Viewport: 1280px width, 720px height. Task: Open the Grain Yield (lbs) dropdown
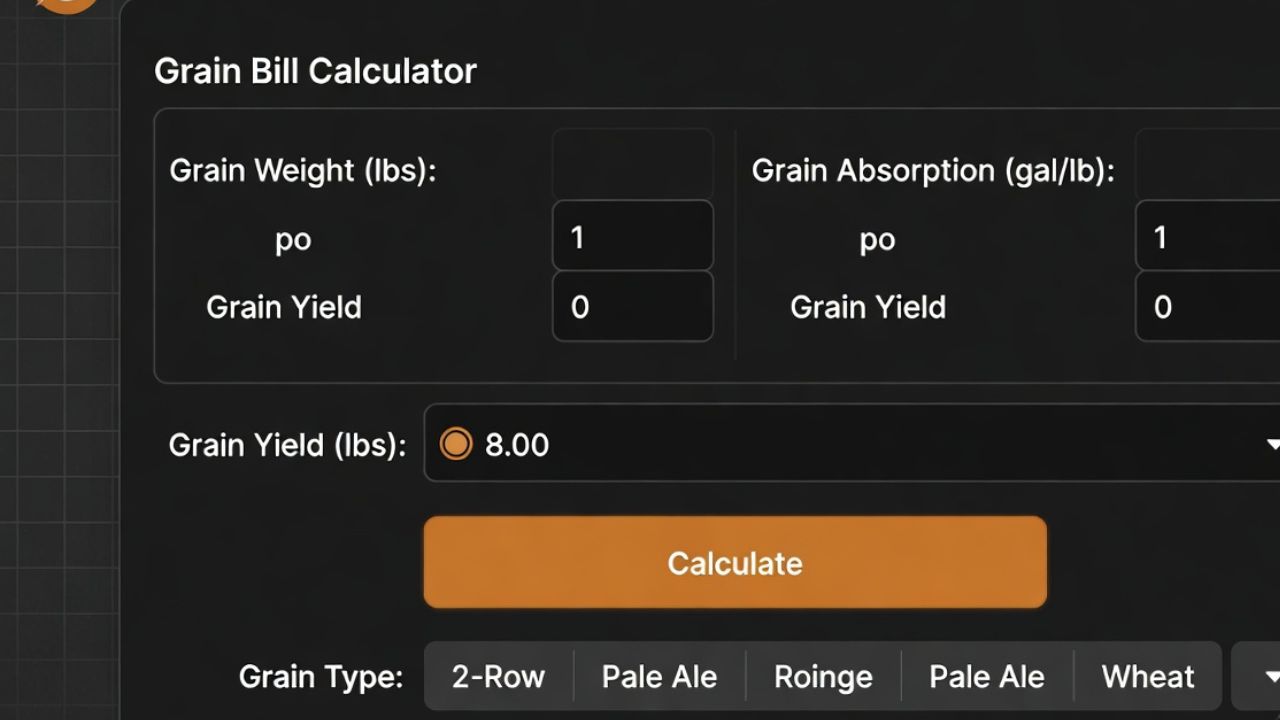[850, 444]
